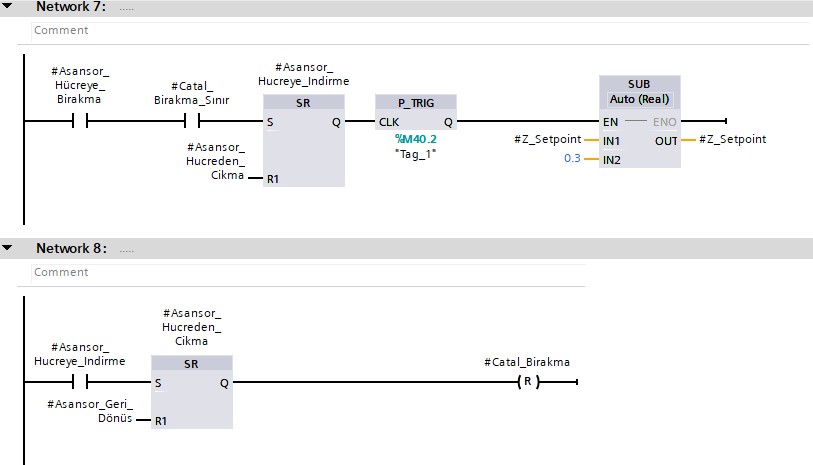Collapse Network 7 using its triangle
This screenshot has width=813, height=465.
pyautogui.click(x=7, y=7)
